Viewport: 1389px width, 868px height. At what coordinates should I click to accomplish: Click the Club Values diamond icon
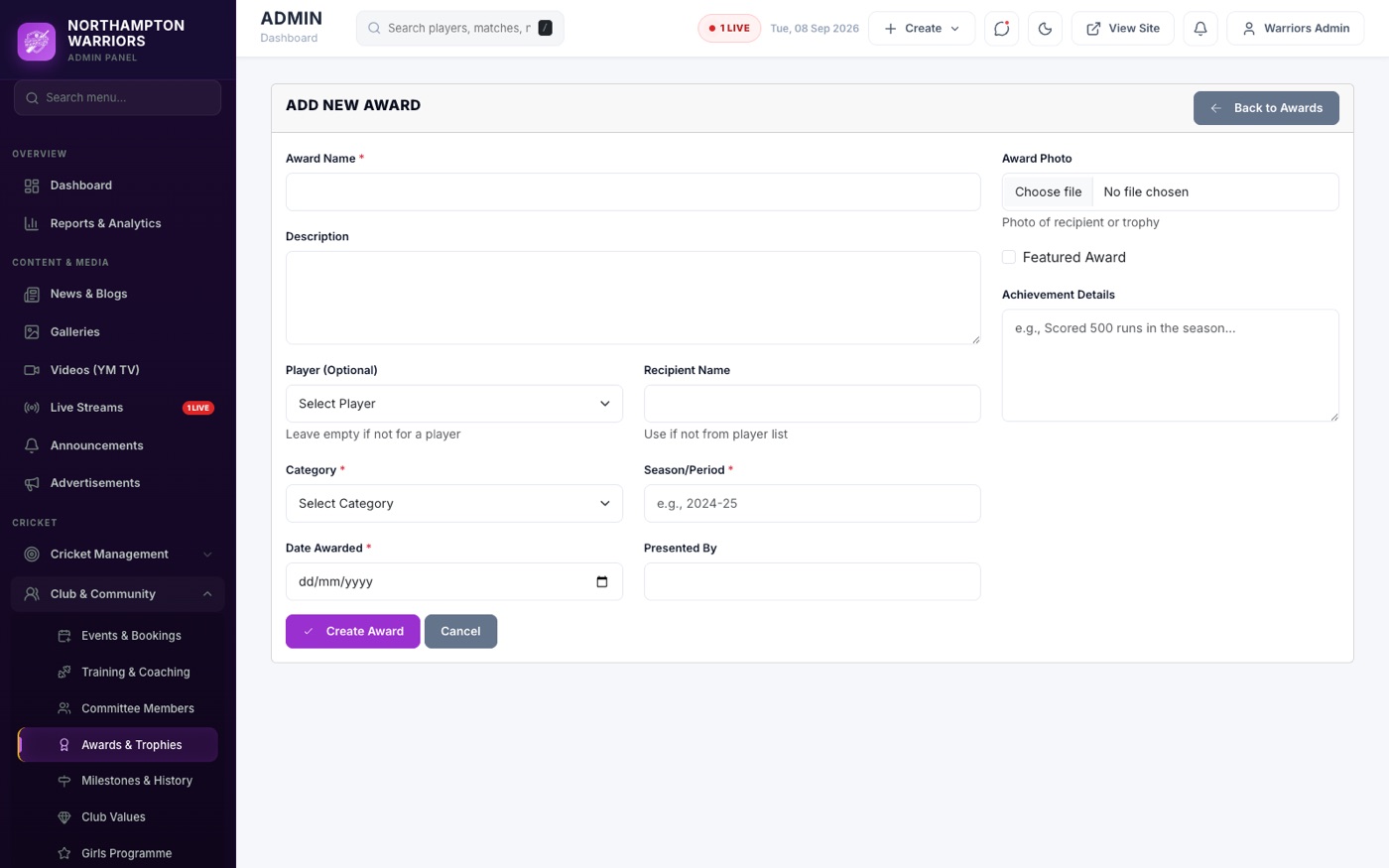[64, 817]
